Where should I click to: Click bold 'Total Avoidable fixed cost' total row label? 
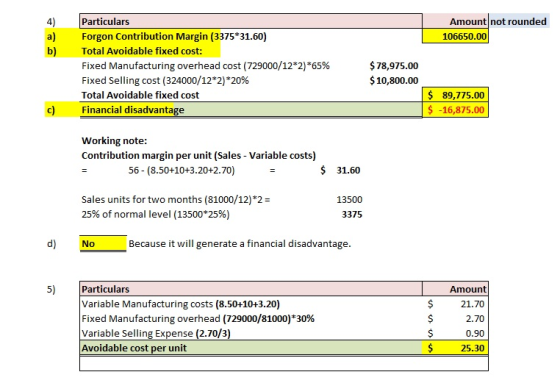(140, 95)
